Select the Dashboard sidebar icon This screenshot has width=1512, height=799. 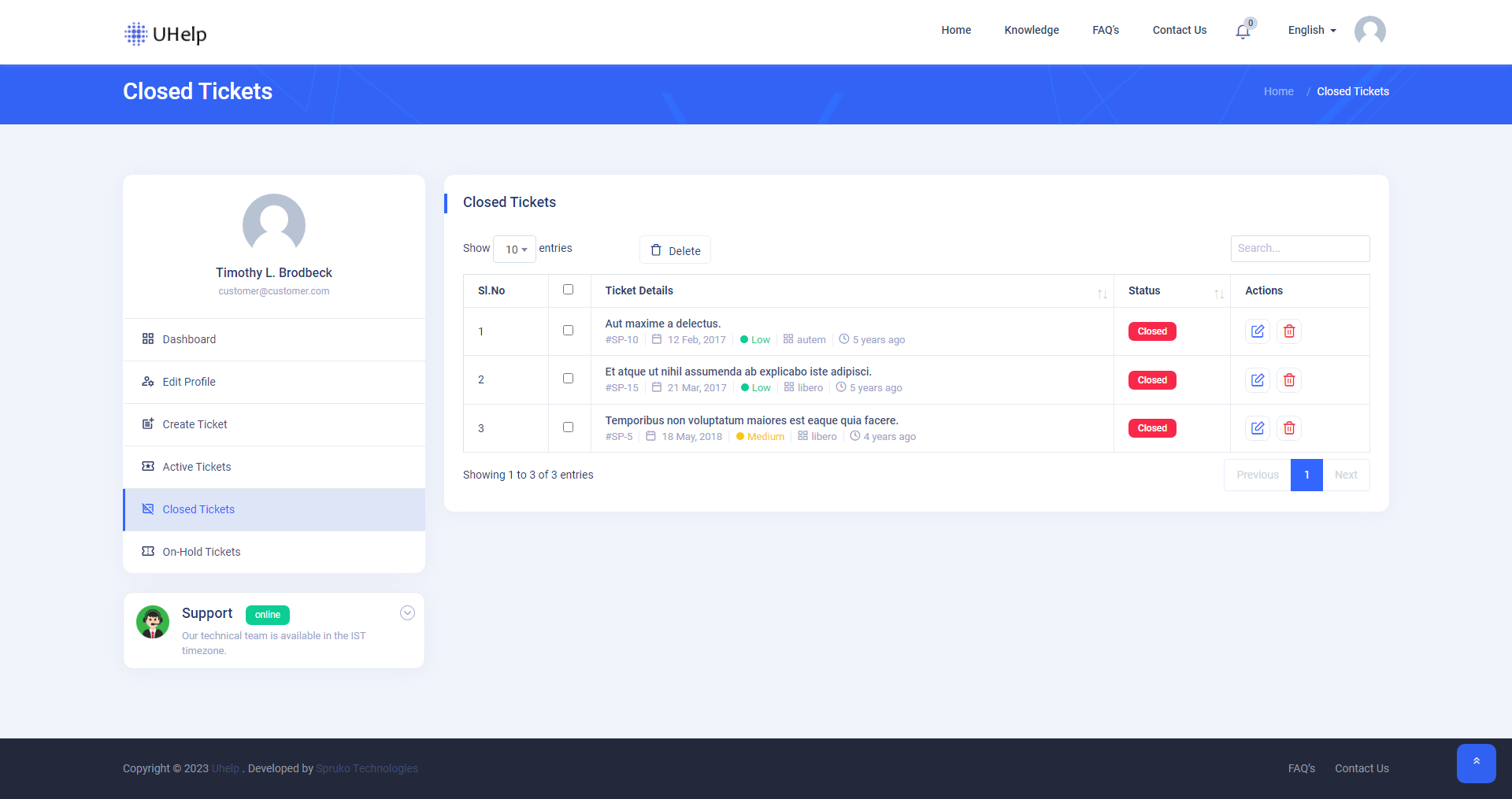148,338
